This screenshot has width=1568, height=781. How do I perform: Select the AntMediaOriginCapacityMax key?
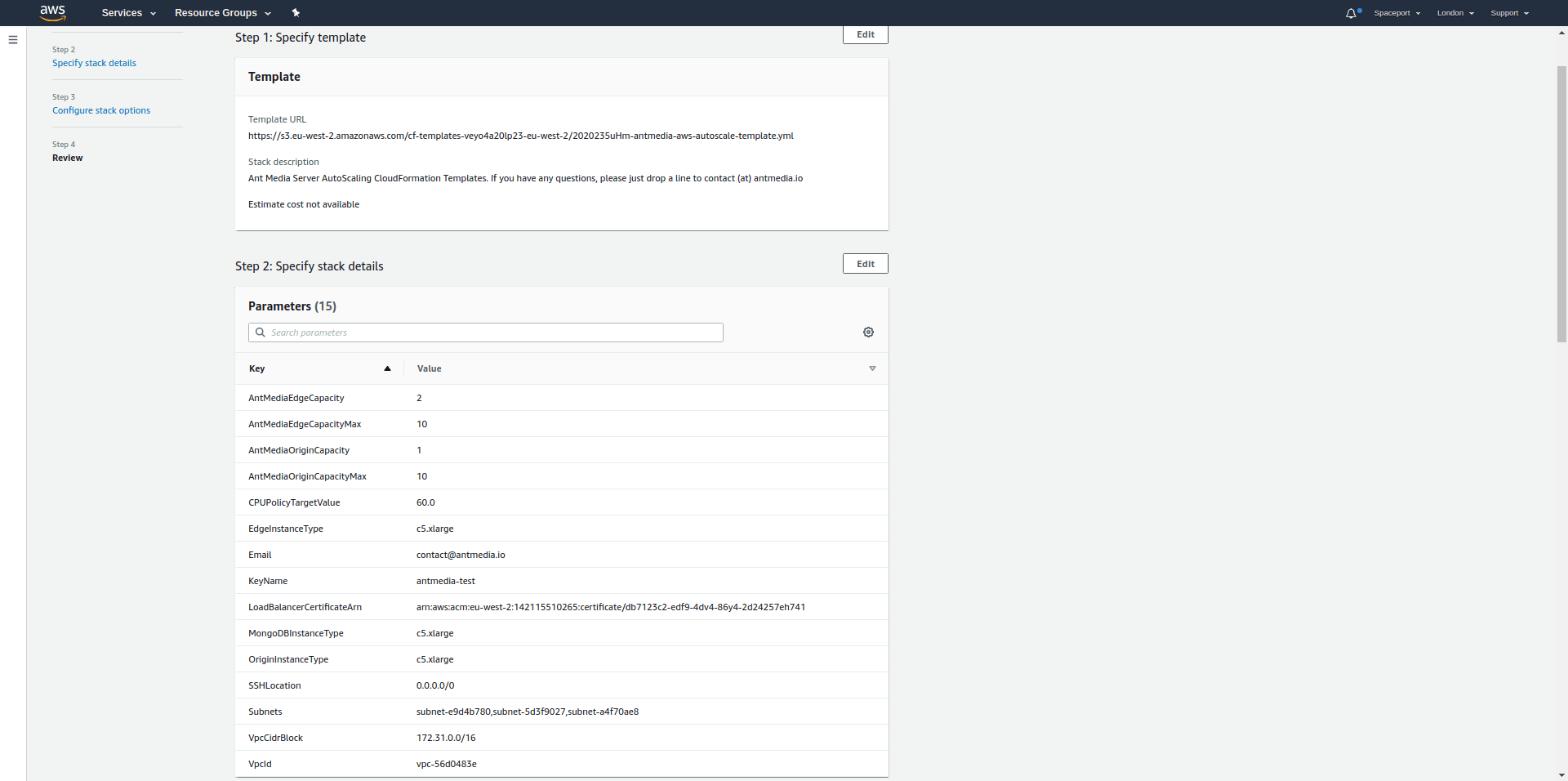[x=307, y=476]
